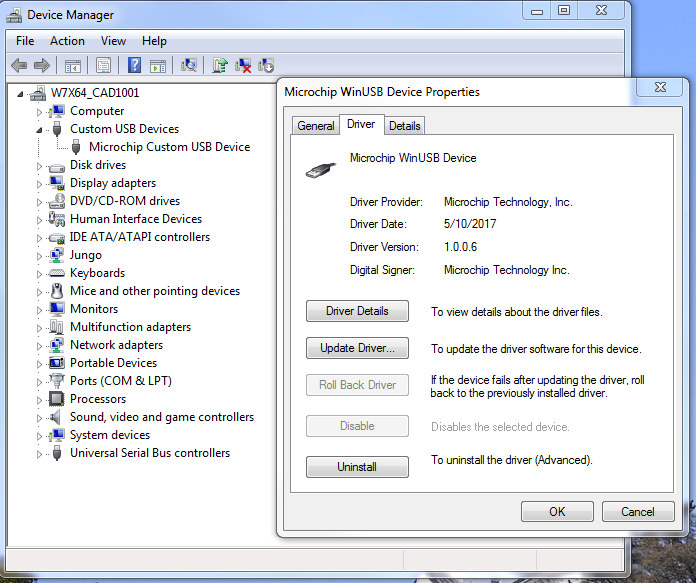Select Microchip Custom USB Device in tree
696x583 pixels.
[170, 147]
